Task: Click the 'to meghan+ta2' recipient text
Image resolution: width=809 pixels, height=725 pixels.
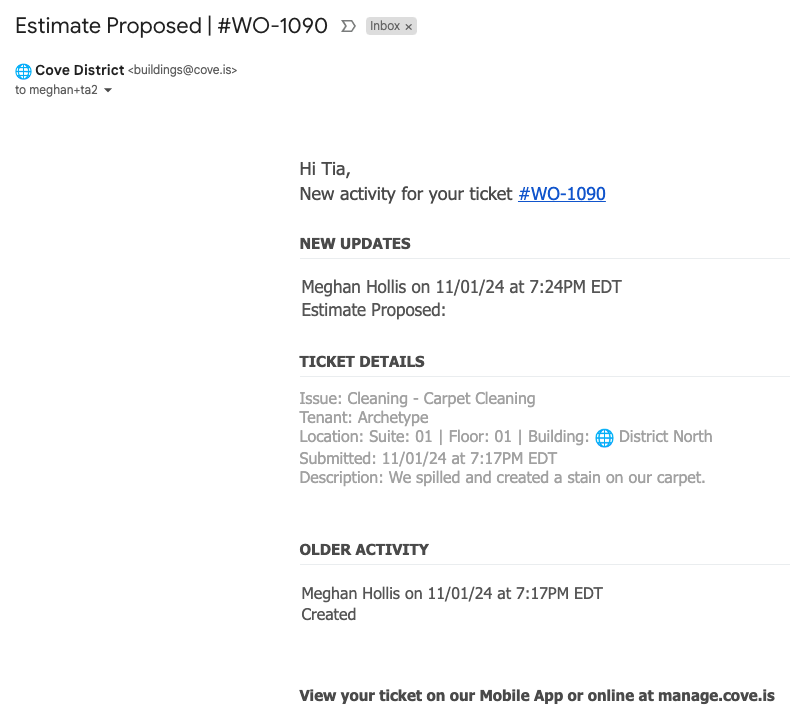Action: tap(56, 90)
